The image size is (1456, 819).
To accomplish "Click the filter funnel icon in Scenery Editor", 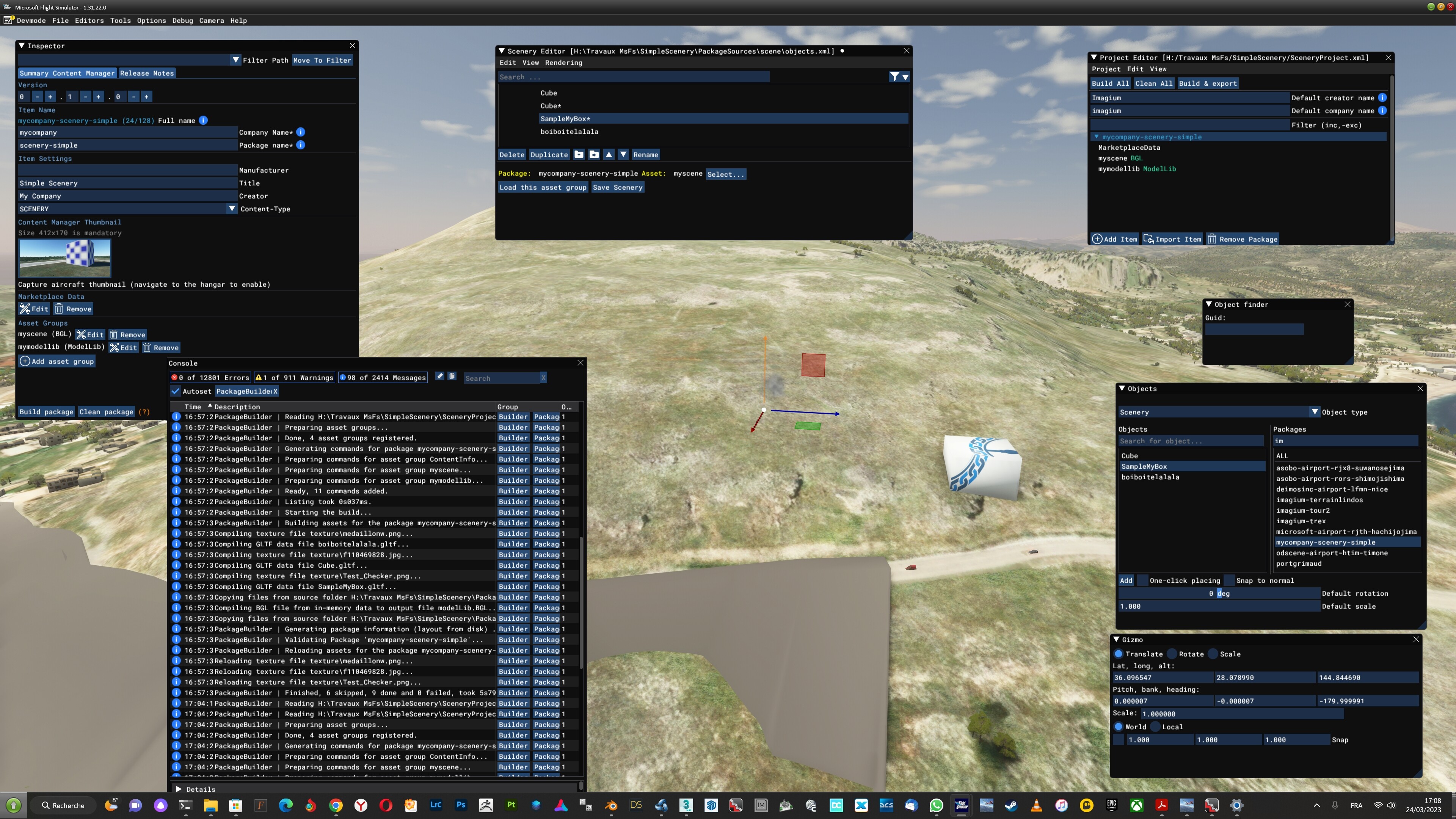I will tap(894, 77).
